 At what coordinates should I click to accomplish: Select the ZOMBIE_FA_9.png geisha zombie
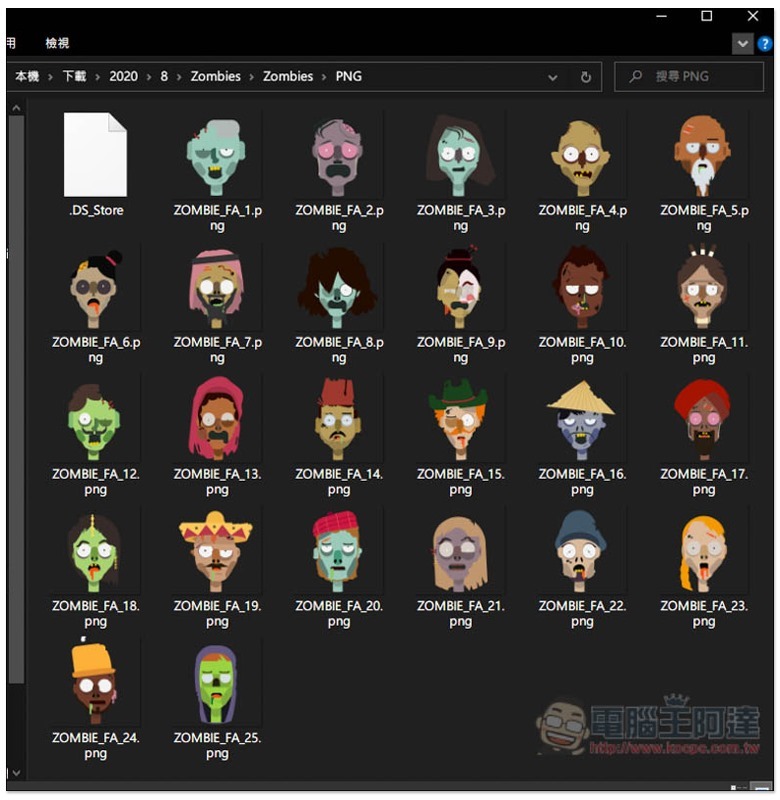[x=460, y=287]
